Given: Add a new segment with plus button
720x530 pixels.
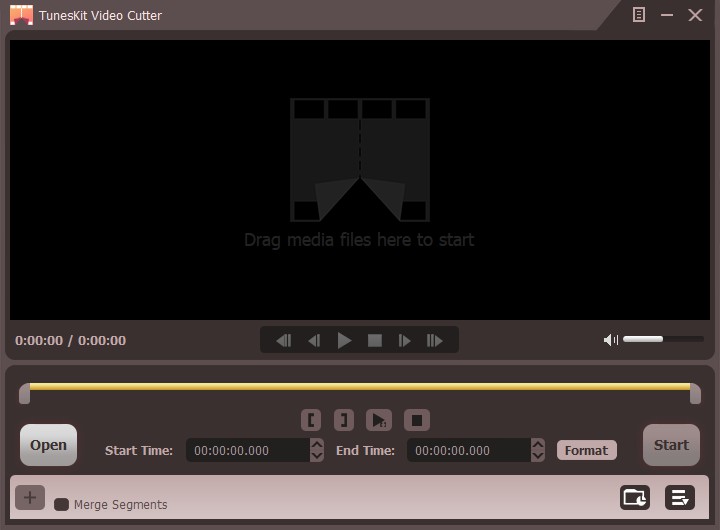Looking at the screenshot, I should 30,497.
